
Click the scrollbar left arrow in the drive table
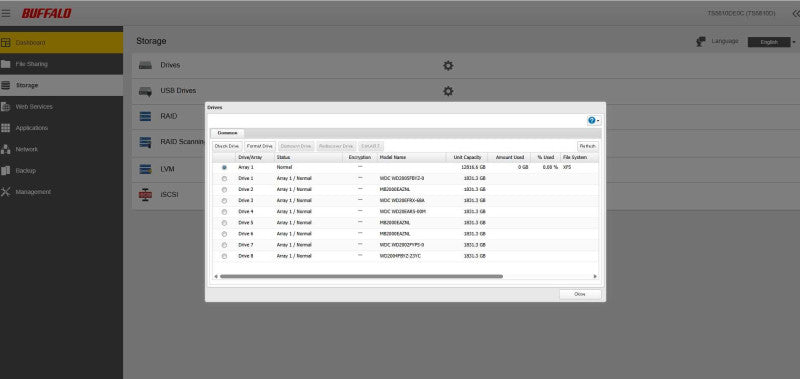tap(215, 276)
